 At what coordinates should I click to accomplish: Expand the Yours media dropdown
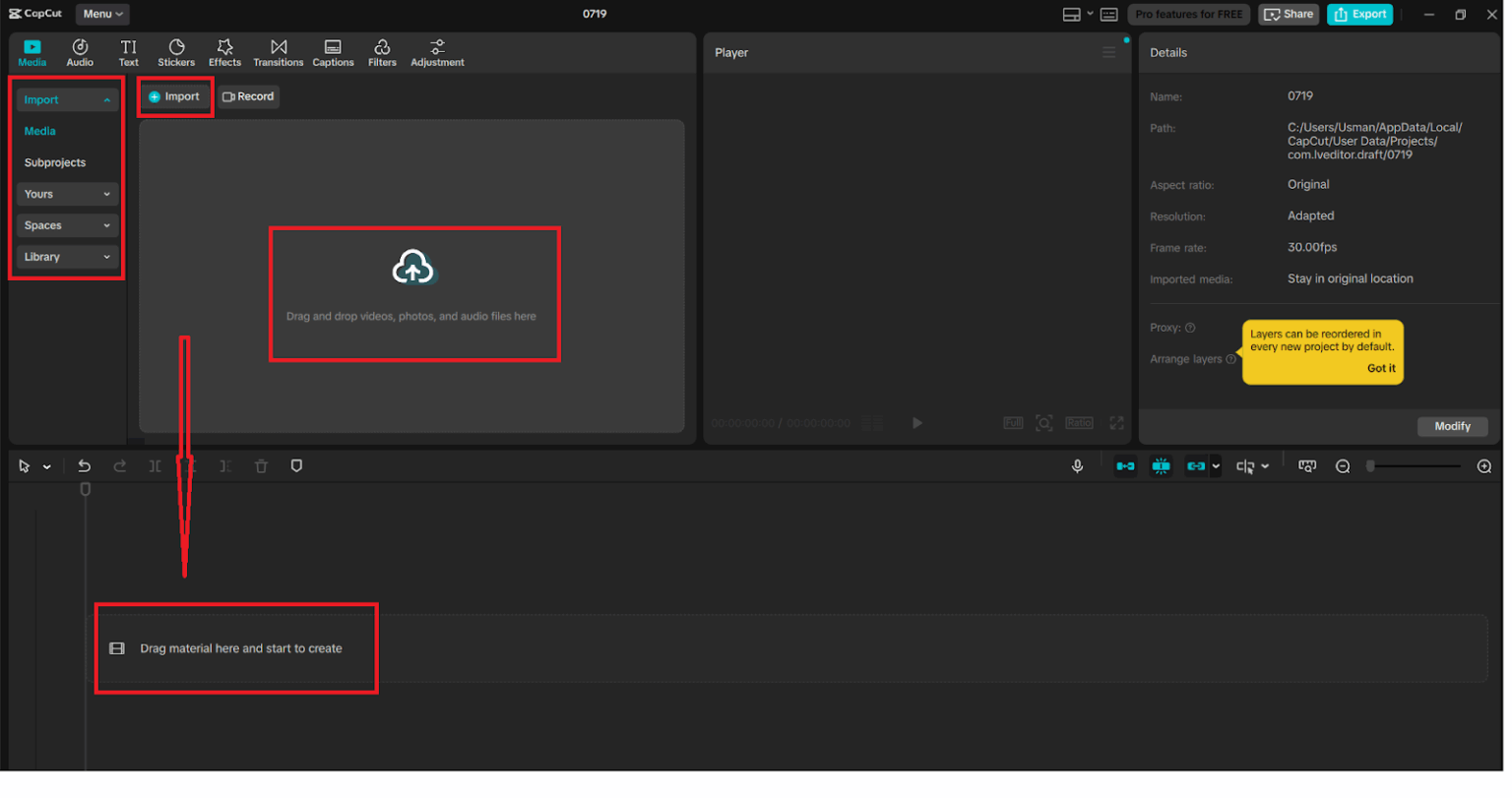click(66, 194)
